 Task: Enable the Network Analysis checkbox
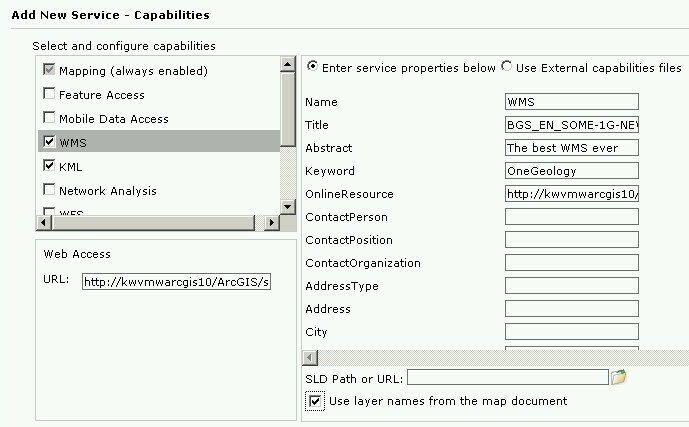pyautogui.click(x=49, y=189)
